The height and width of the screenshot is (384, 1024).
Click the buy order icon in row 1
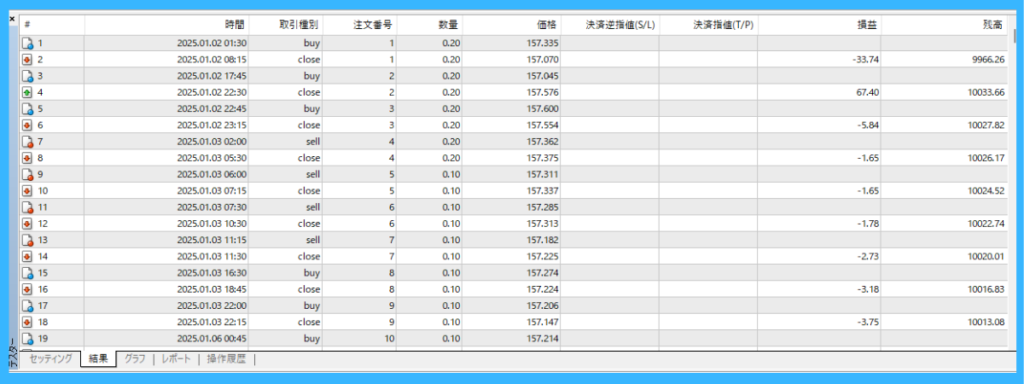[x=27, y=44]
